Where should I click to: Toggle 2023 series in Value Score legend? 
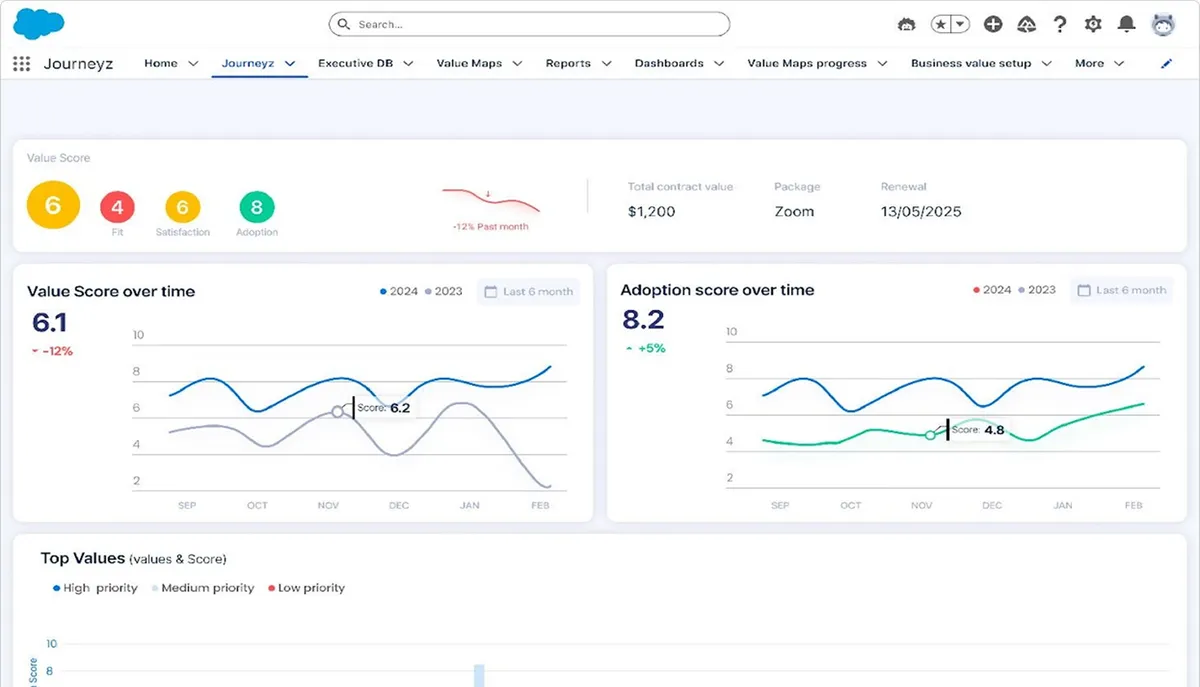(443, 292)
